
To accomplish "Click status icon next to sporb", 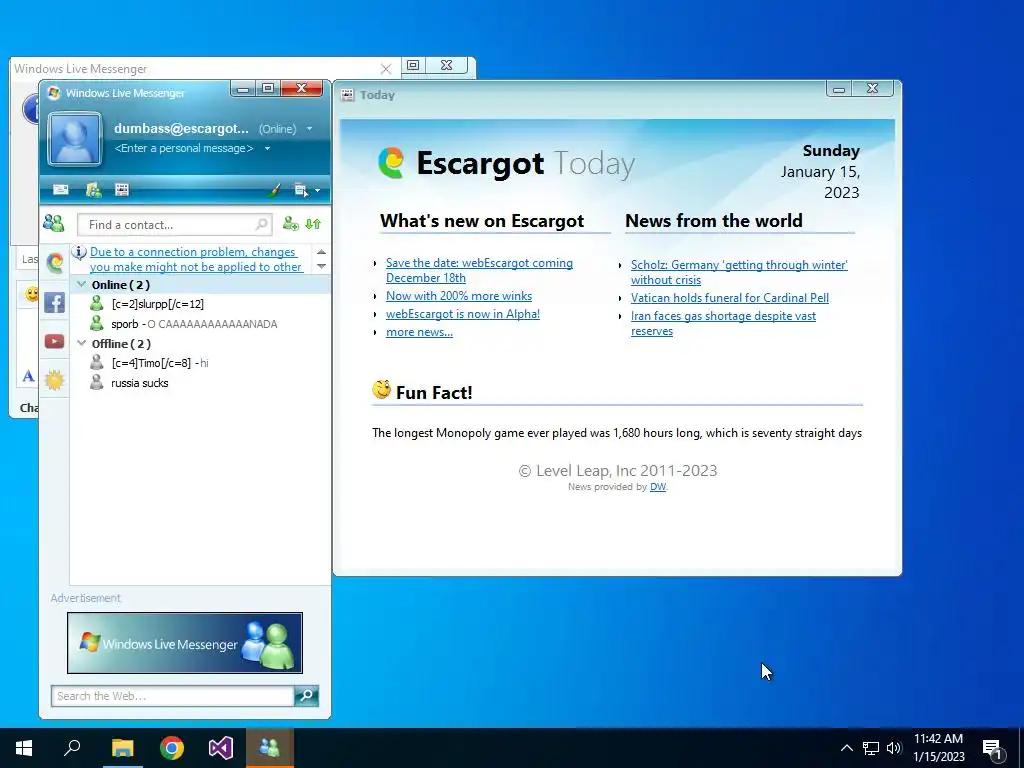I will point(97,323).
